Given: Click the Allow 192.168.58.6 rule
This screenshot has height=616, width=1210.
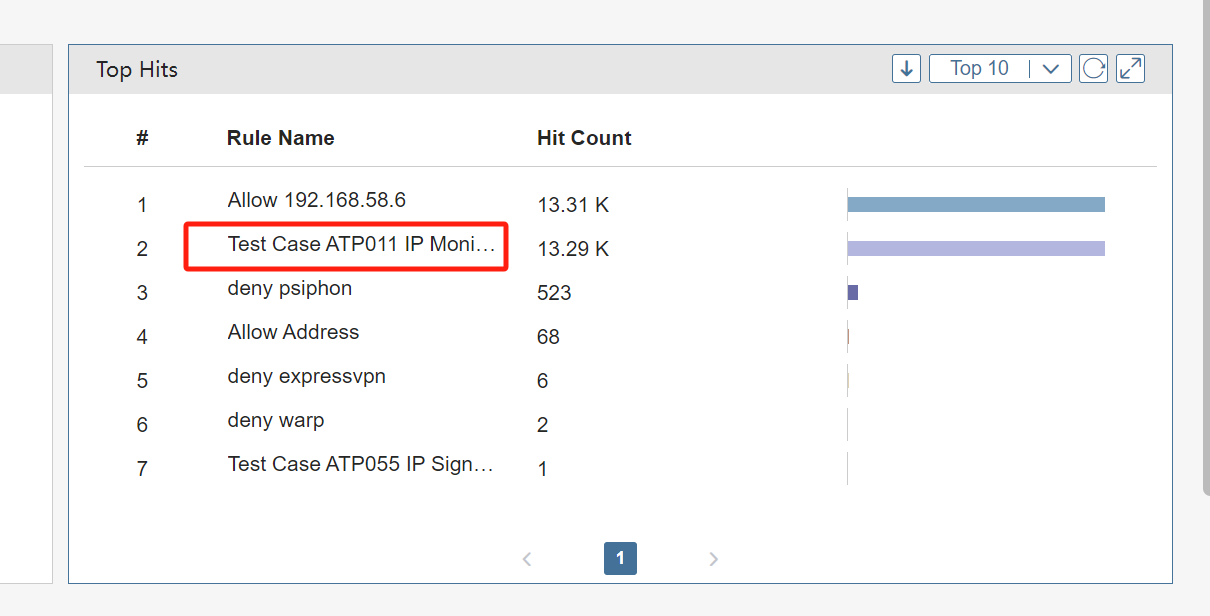Looking at the screenshot, I should pyautogui.click(x=316, y=200).
